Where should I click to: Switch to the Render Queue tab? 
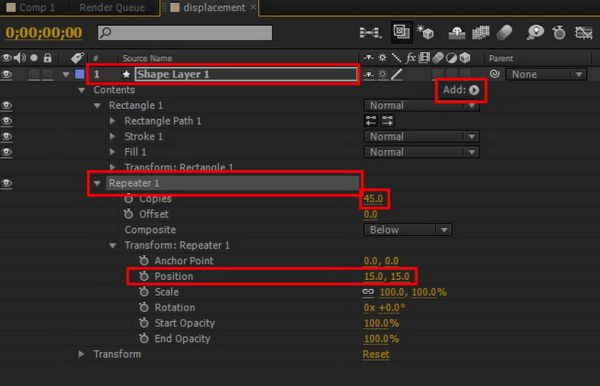pyautogui.click(x=112, y=7)
